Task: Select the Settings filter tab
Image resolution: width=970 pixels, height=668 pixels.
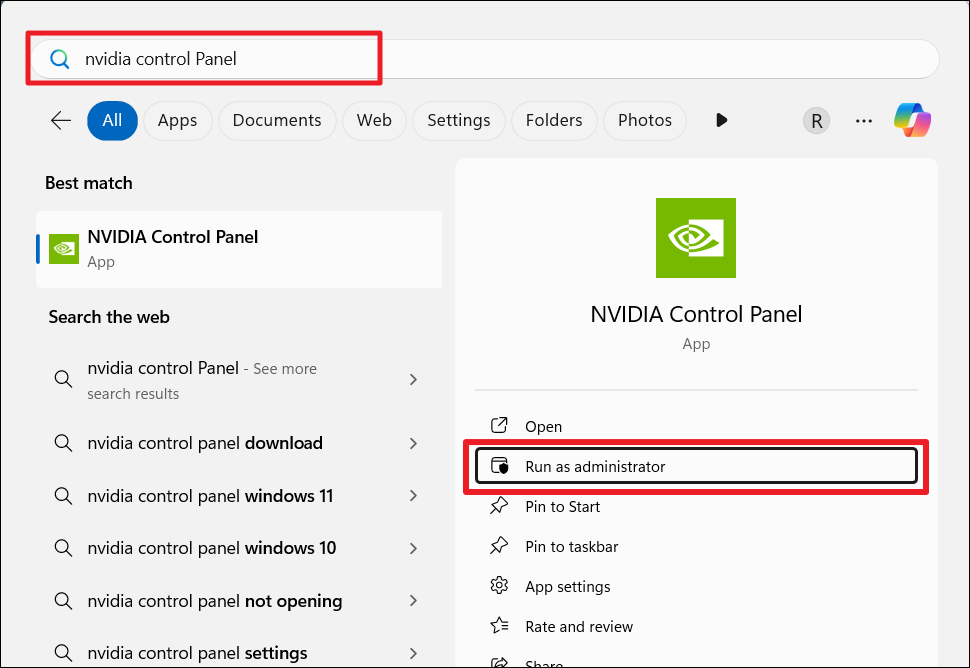Action: pos(458,120)
